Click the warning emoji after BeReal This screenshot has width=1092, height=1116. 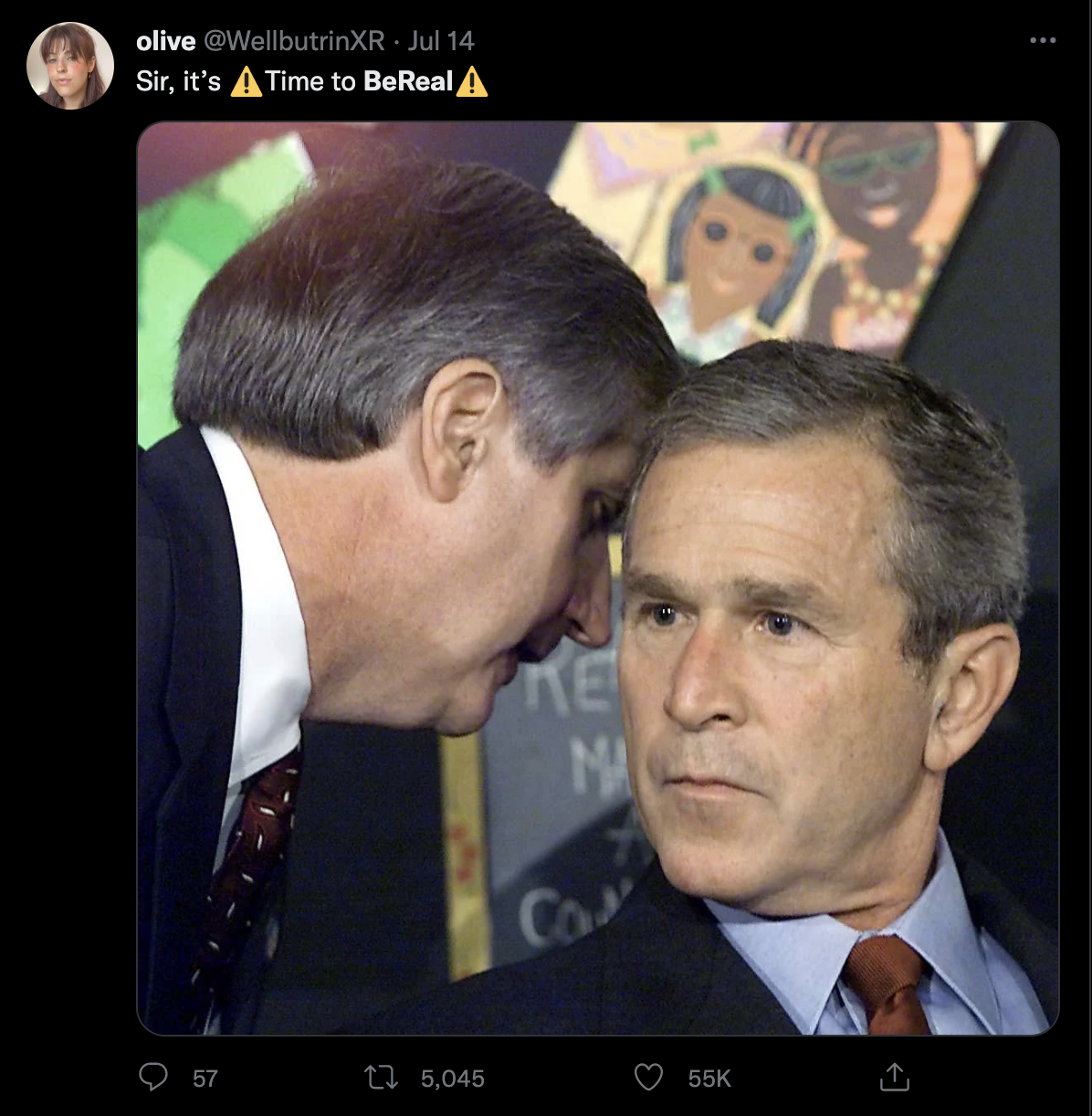click(x=473, y=81)
